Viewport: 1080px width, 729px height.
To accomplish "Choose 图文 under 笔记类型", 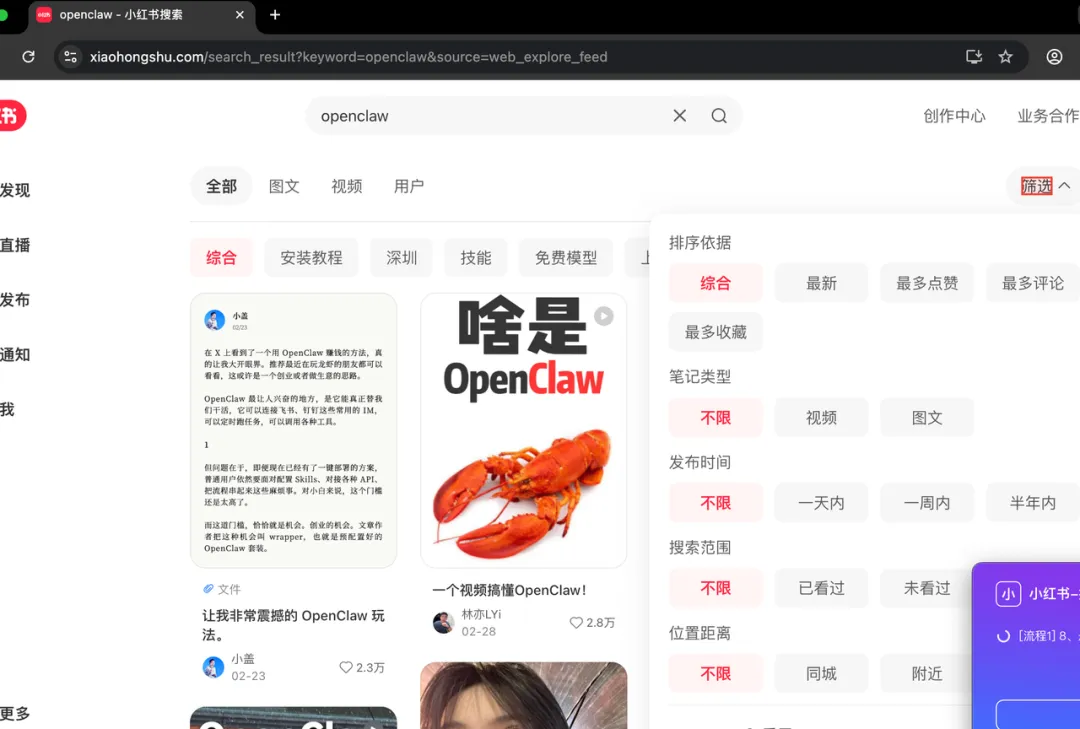I will click(927, 418).
